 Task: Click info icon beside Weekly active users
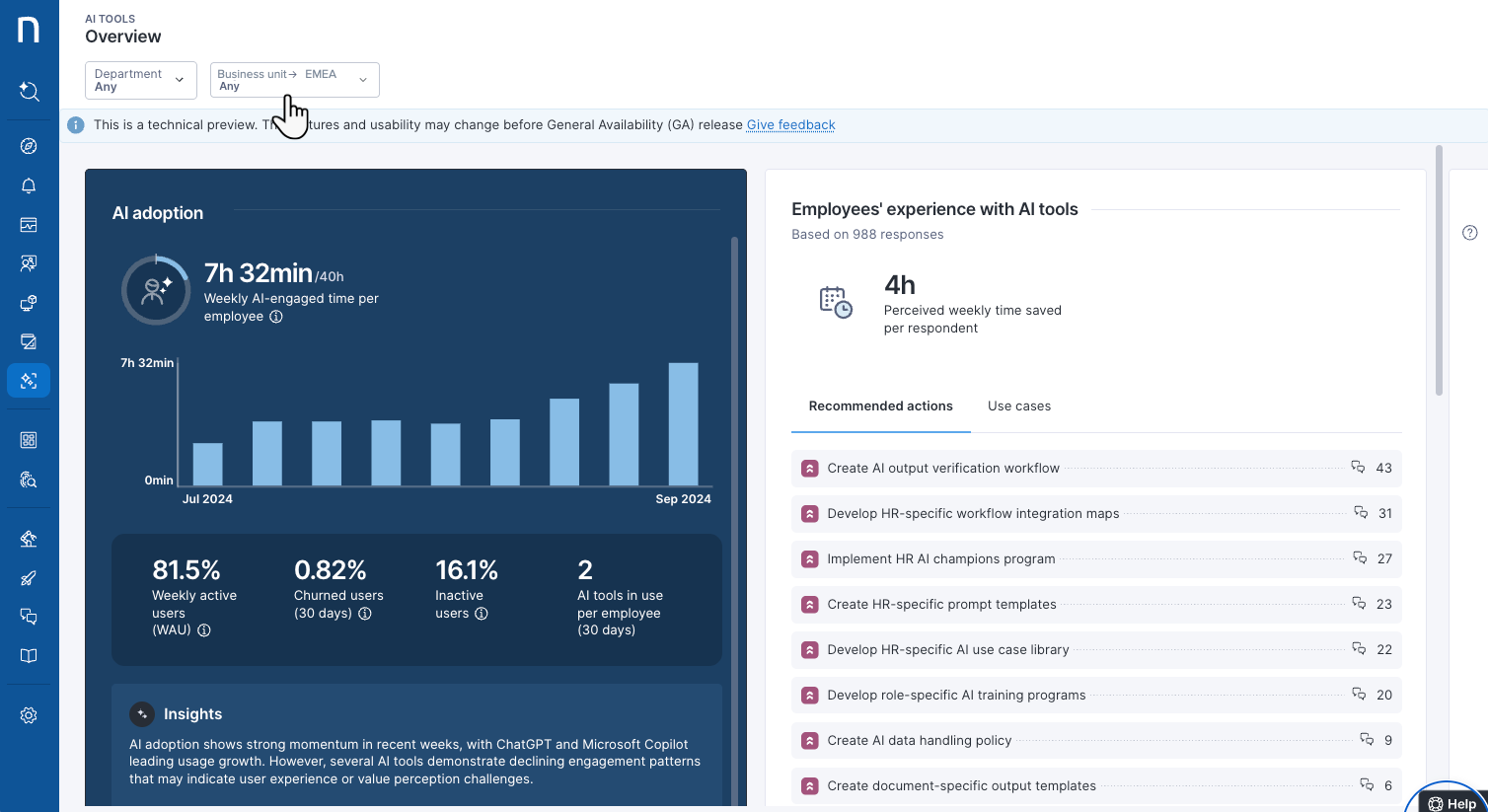(x=204, y=630)
